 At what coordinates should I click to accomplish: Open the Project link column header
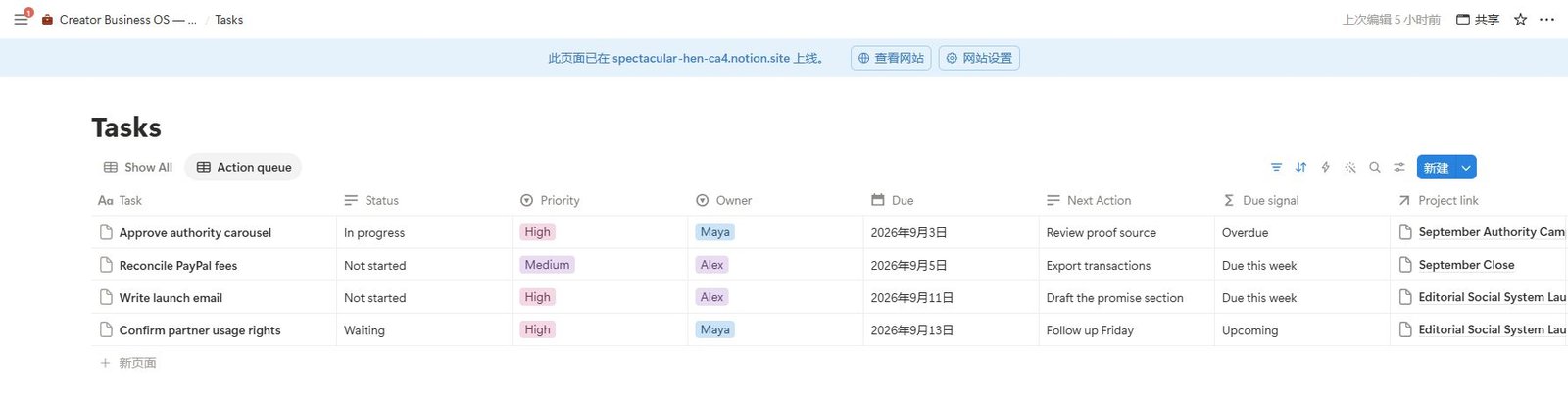pos(1479,201)
